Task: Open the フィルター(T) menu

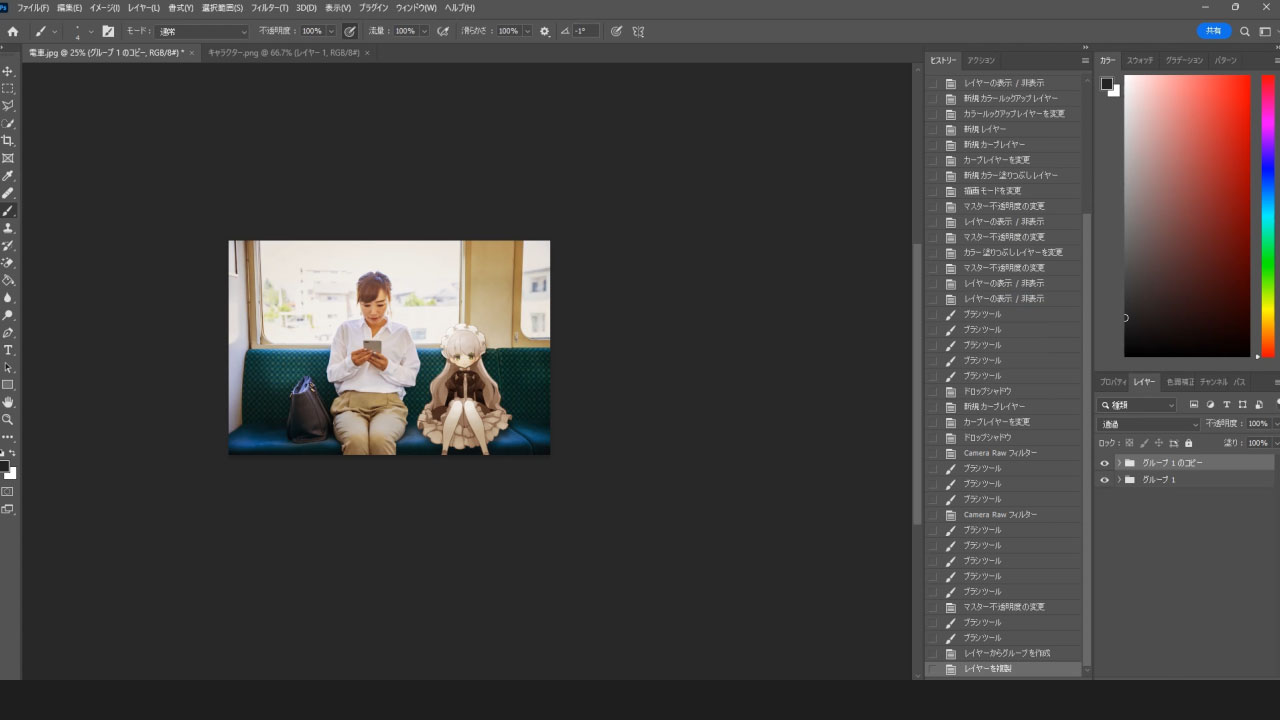Action: pos(270,8)
